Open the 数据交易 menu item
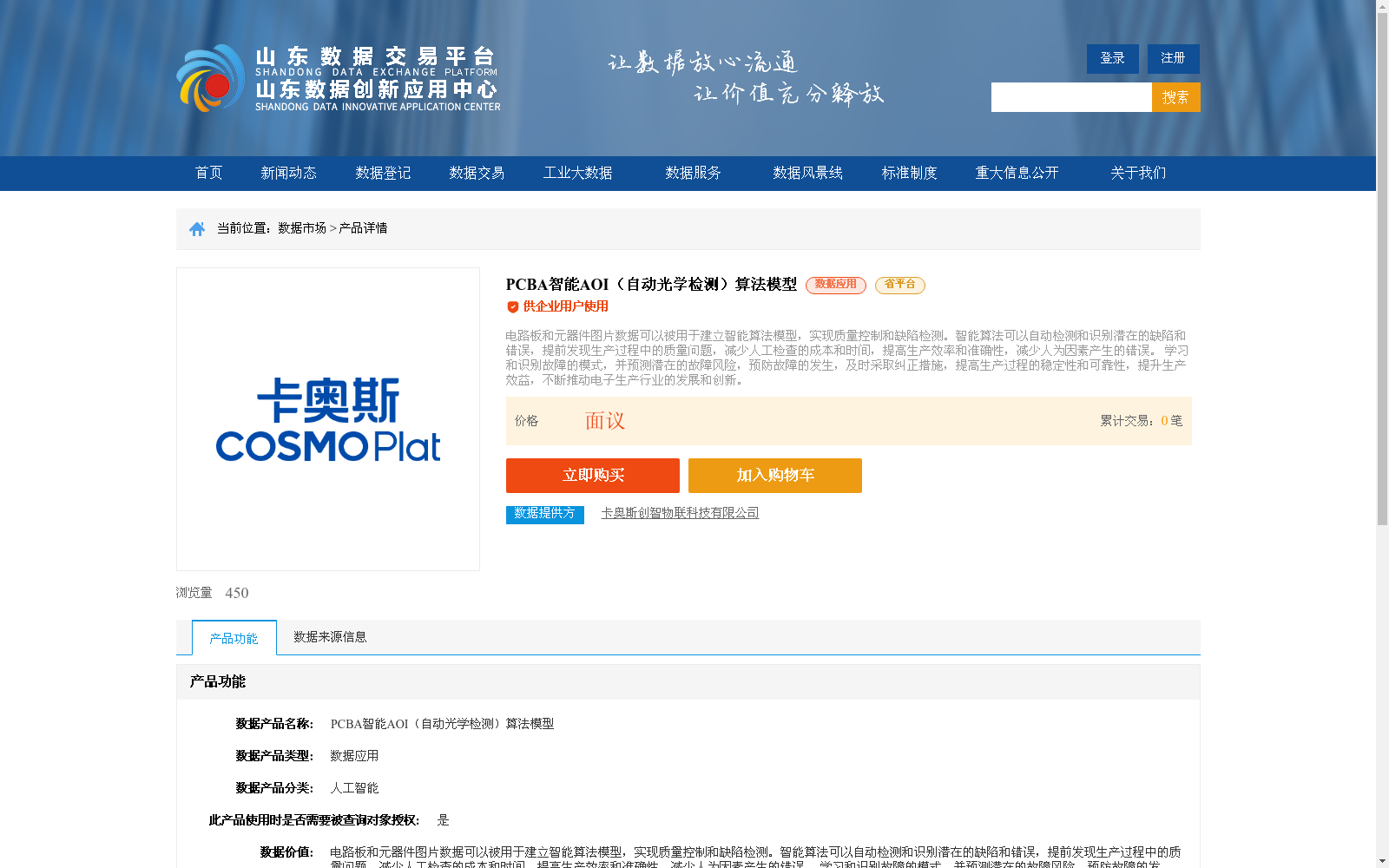 coord(477,173)
